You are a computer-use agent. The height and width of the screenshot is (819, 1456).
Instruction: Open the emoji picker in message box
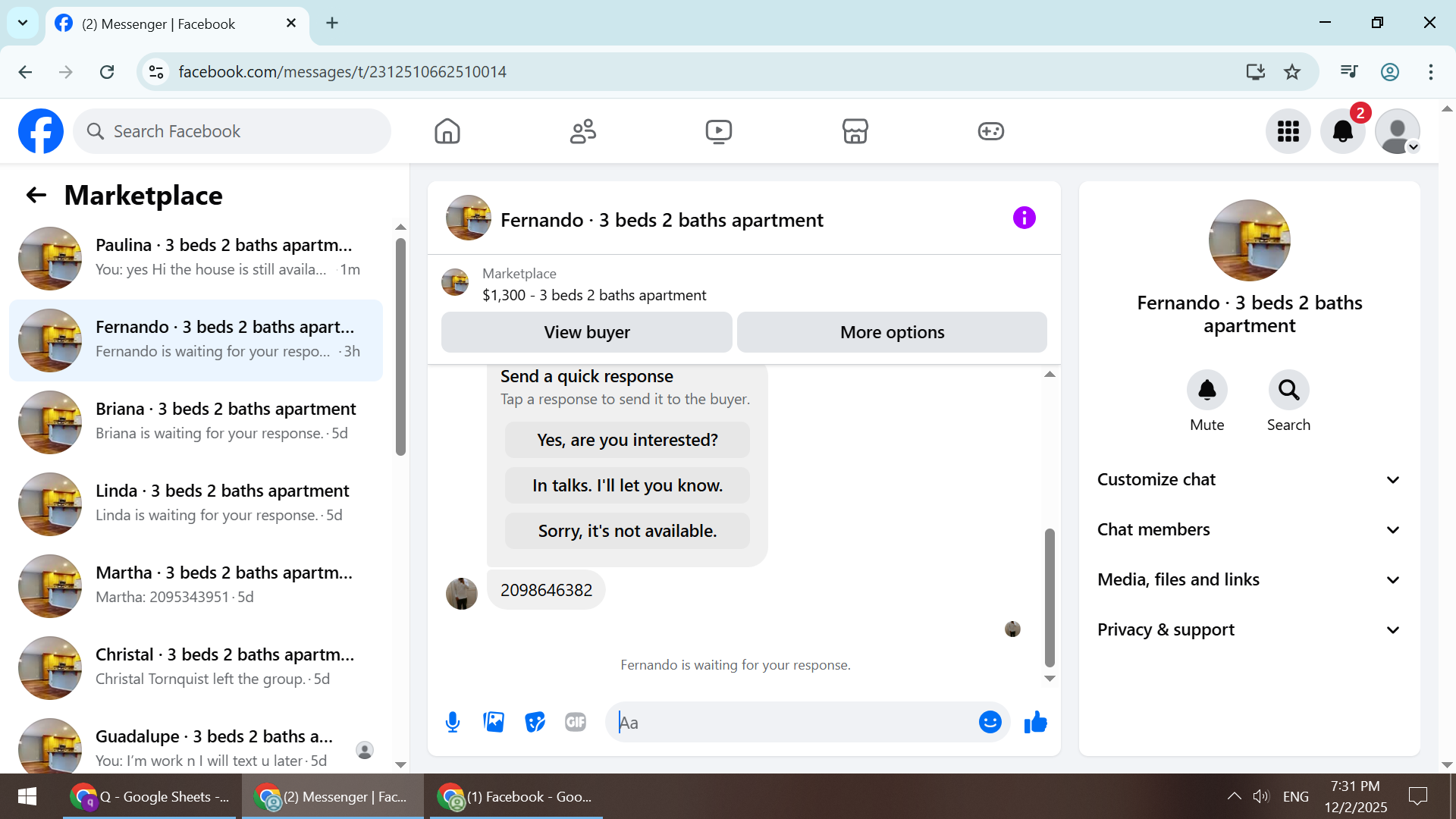coord(990,722)
